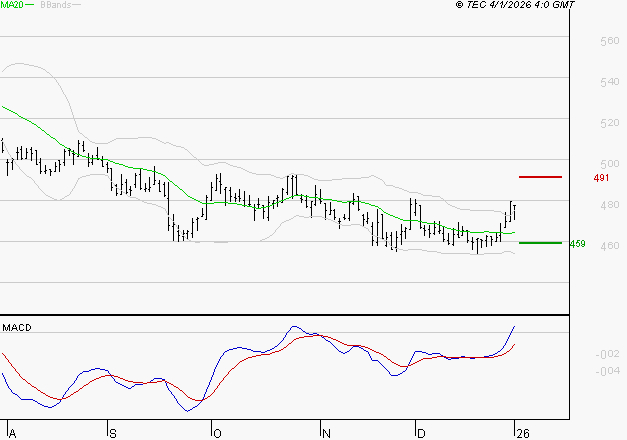Click the 460 price axis label
The height and width of the screenshot is (440, 627).
610,246
